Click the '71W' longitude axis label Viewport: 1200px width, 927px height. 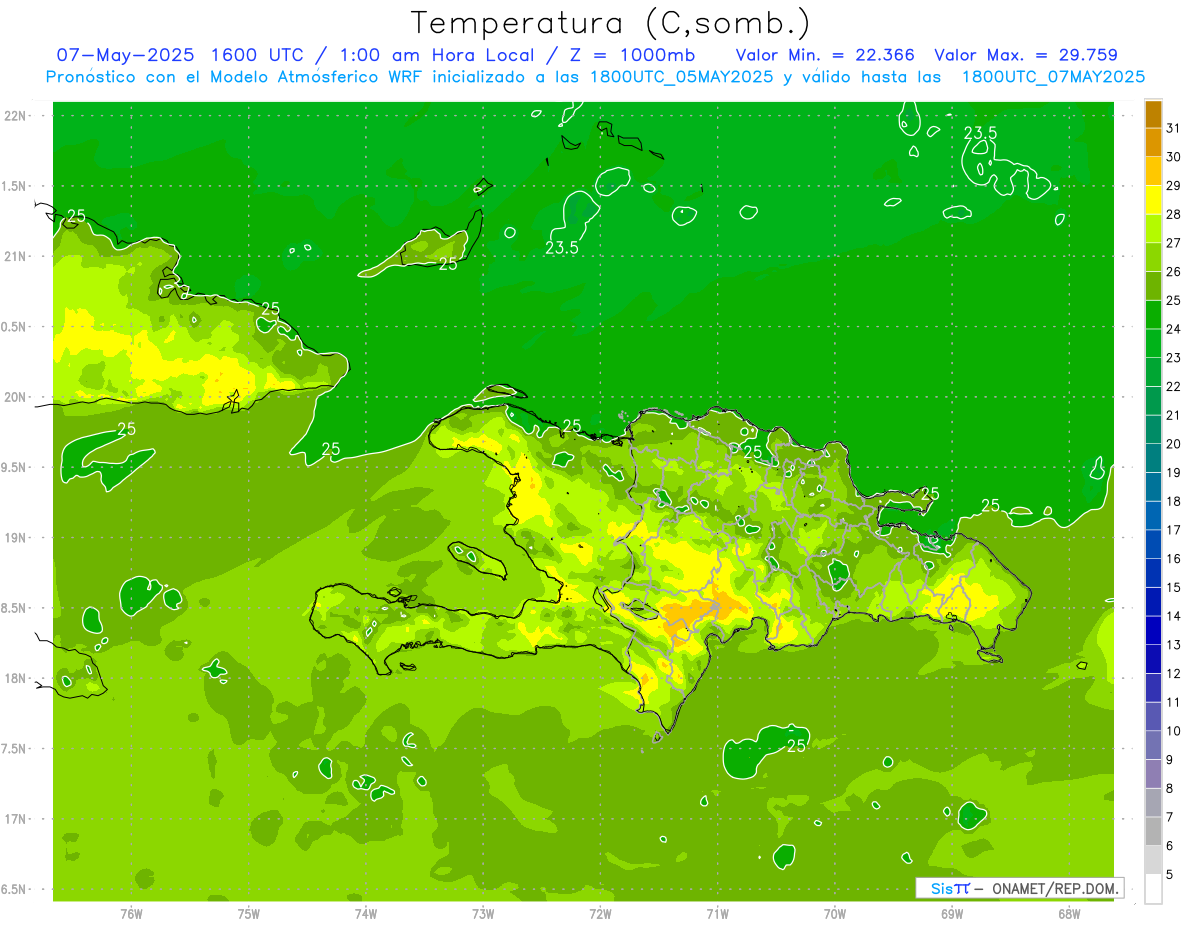(x=717, y=913)
